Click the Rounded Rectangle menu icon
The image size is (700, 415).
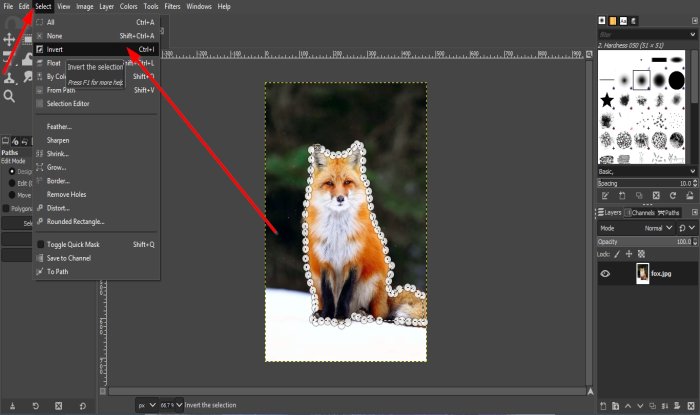tap(40, 222)
